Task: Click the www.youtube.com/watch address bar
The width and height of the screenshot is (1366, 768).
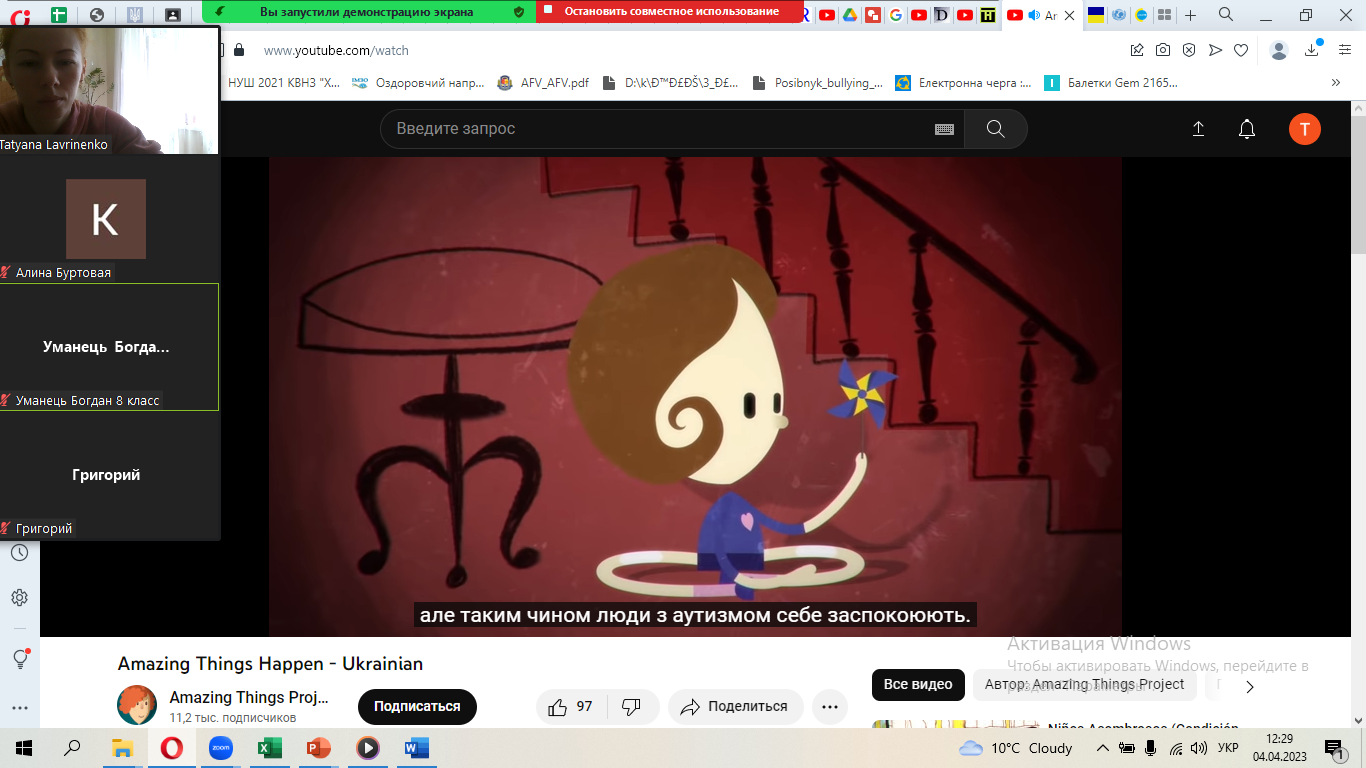Action: click(x=336, y=51)
